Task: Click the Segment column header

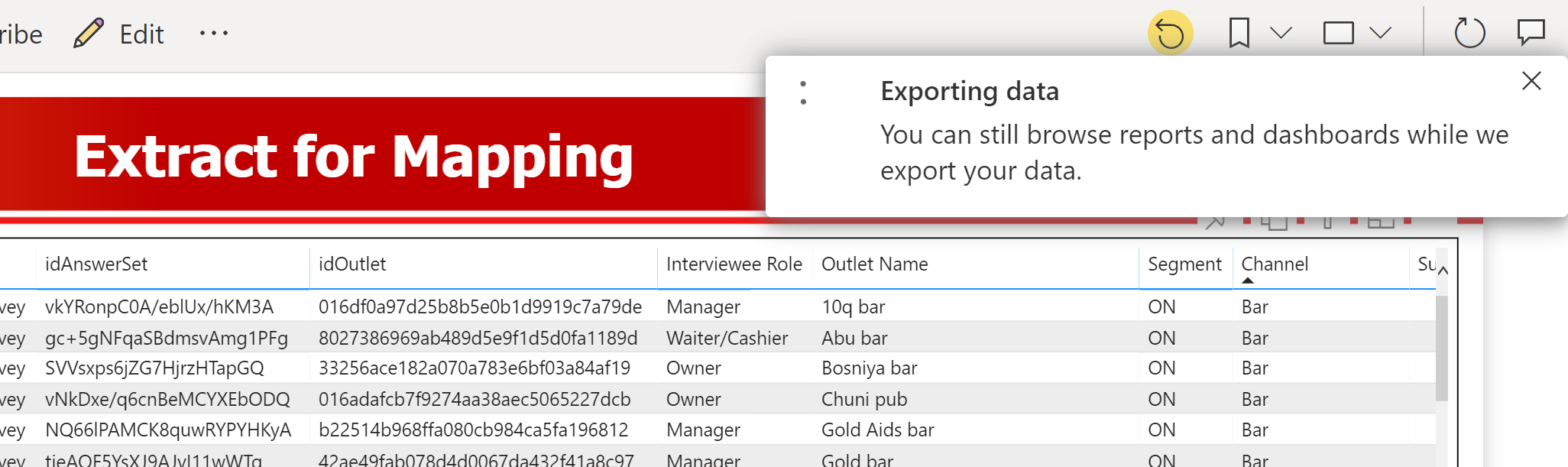Action: coord(1184,264)
